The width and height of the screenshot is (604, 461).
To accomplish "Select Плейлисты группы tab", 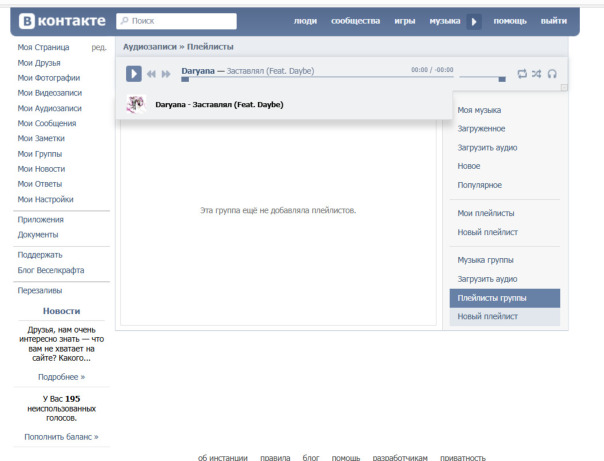I will tap(505, 298).
